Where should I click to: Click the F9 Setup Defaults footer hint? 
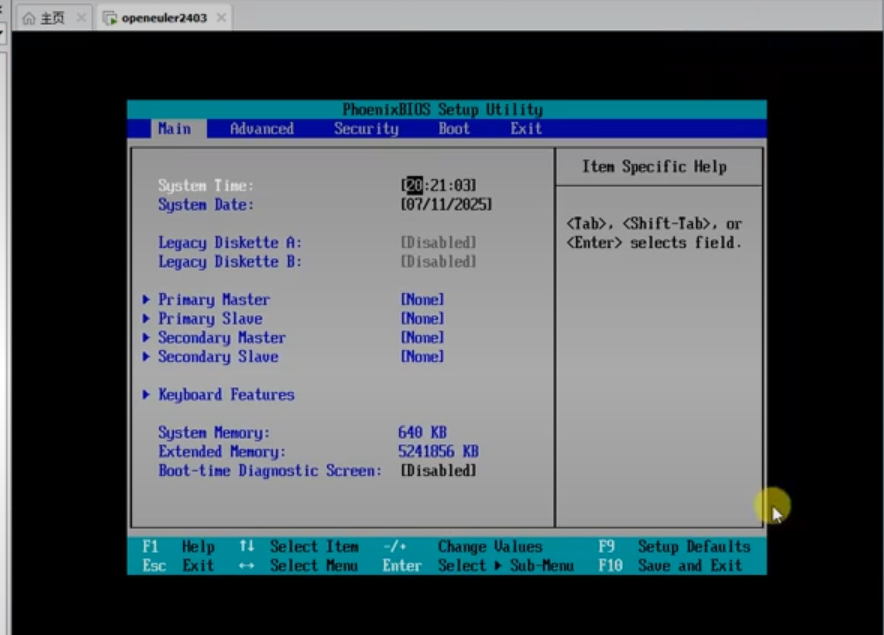(x=674, y=546)
